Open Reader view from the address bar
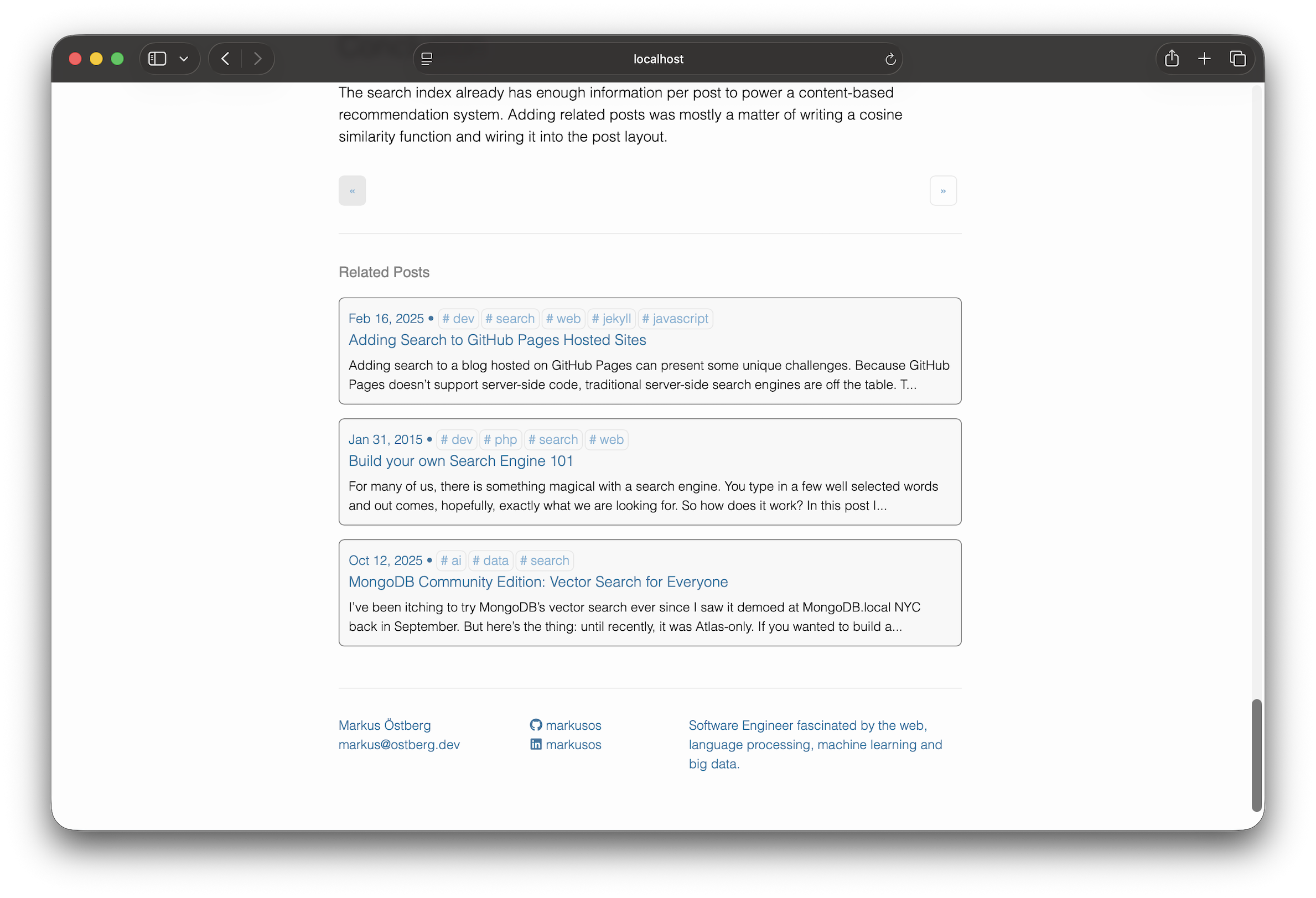Viewport: 1316px width, 898px height. (426, 58)
